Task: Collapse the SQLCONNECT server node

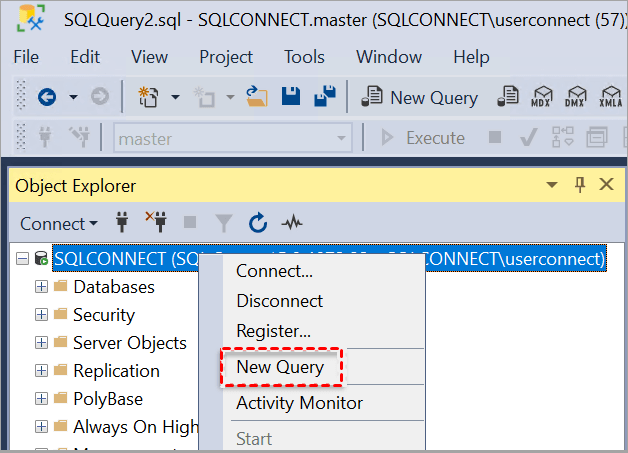Action: [23, 259]
